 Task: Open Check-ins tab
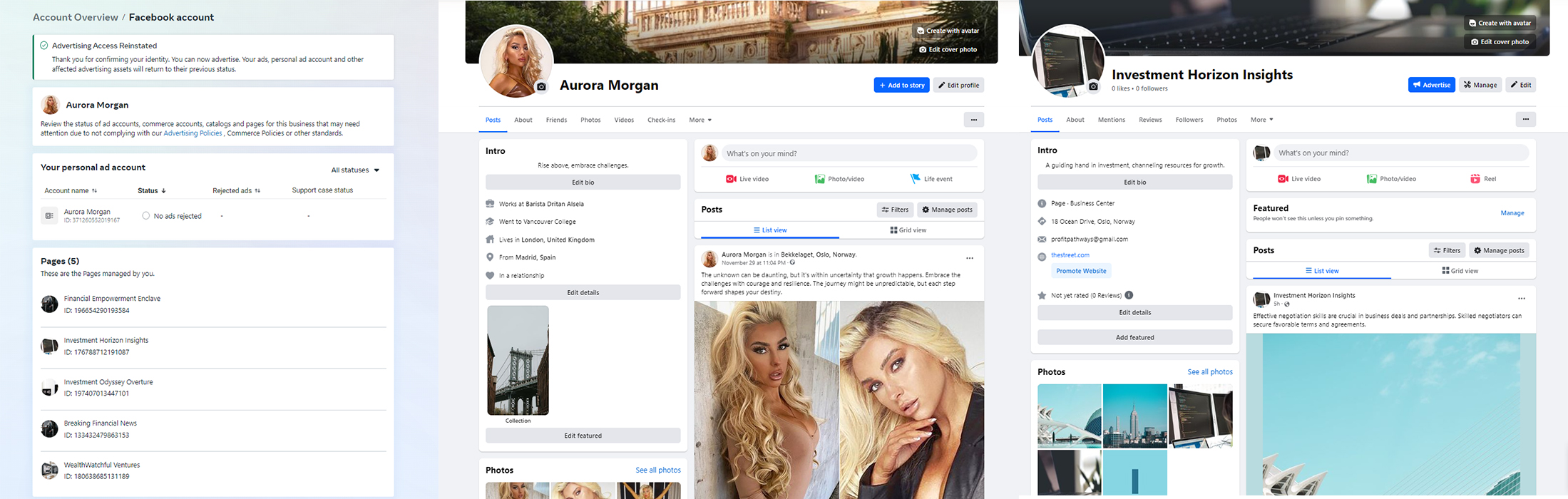click(x=661, y=120)
